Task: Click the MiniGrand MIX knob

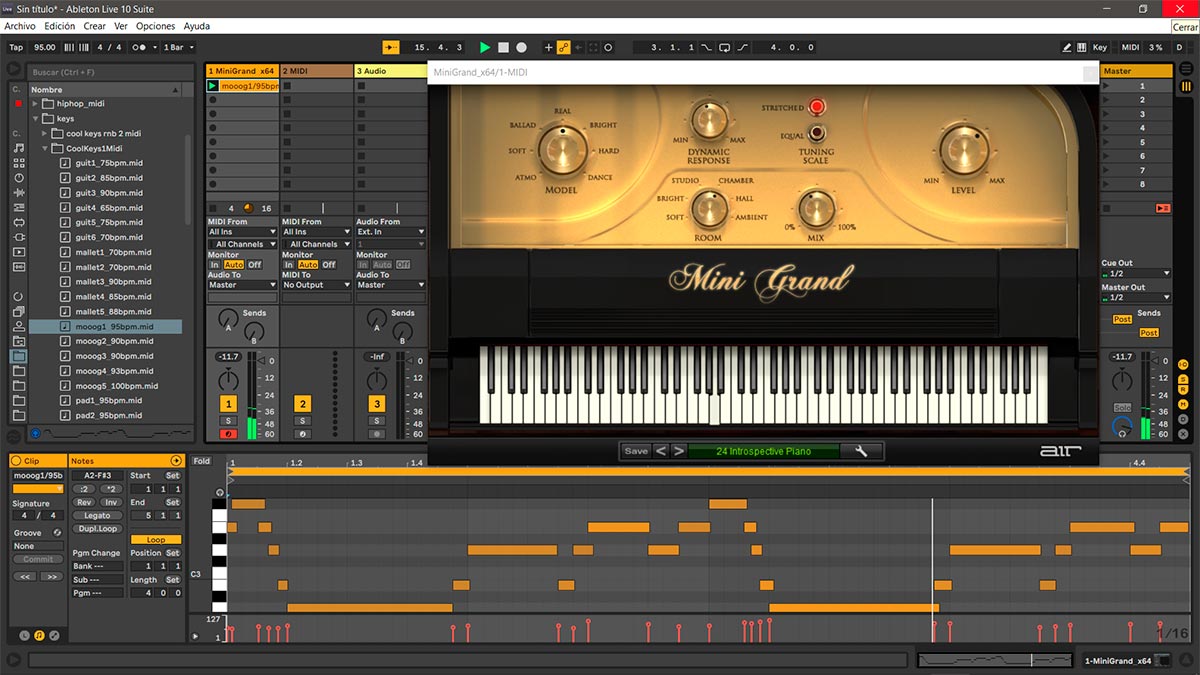Action: coord(816,209)
